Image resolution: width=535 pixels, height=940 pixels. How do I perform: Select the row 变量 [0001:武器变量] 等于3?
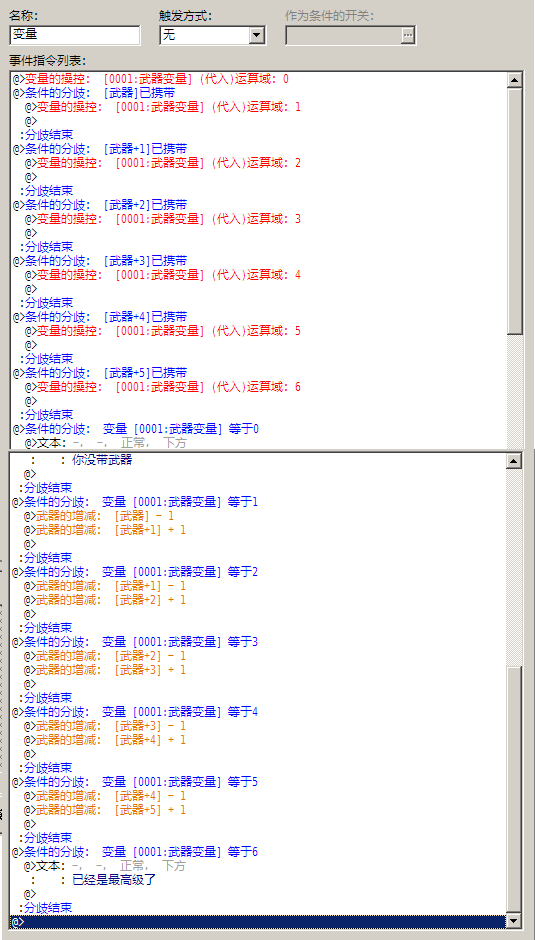coord(259,641)
